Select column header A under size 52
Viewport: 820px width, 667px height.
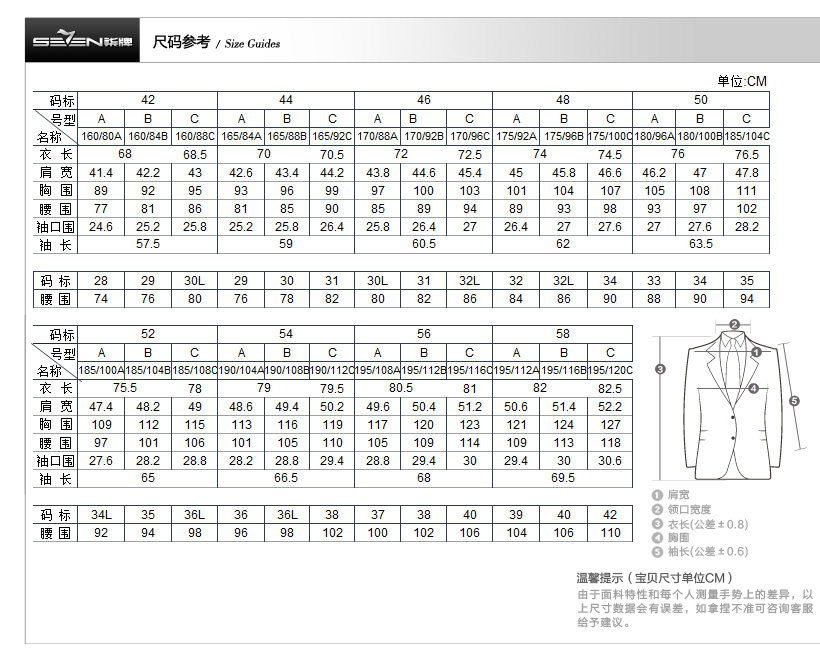(x=101, y=352)
